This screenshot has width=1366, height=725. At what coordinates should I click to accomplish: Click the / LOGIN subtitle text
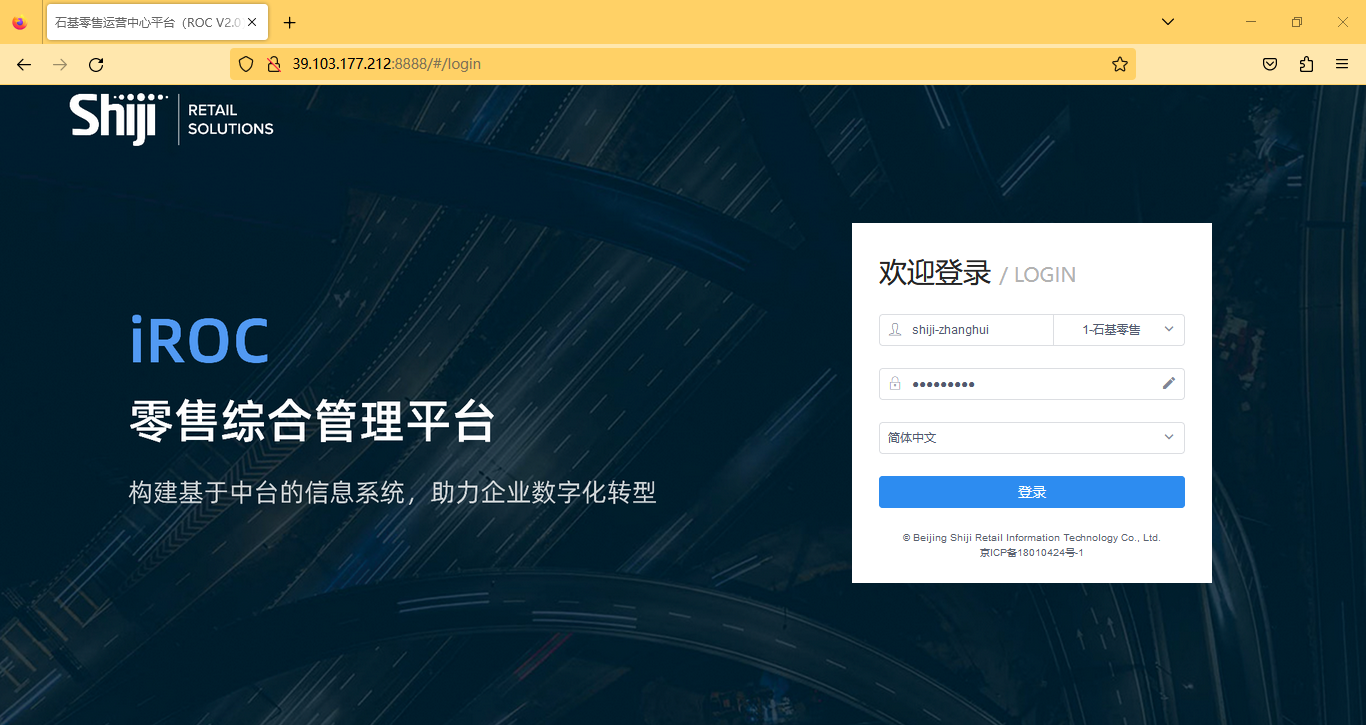tap(1038, 275)
